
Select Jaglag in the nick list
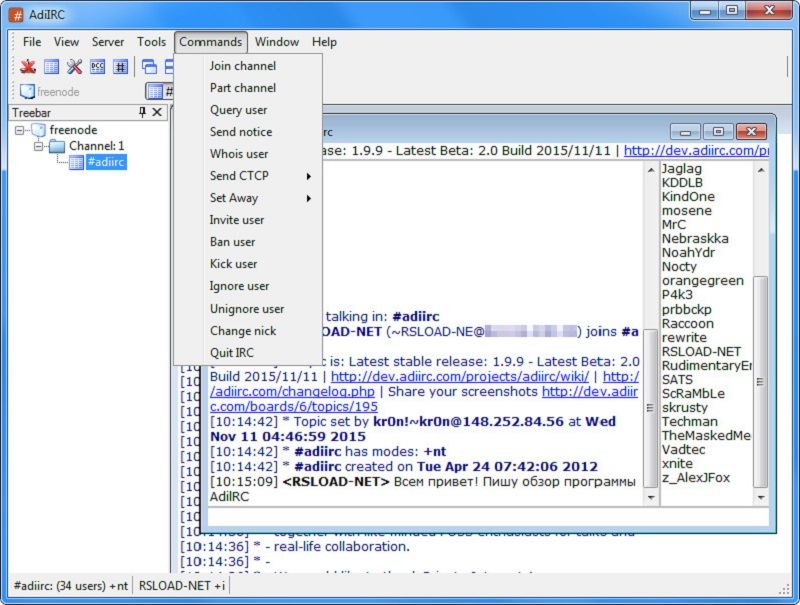tap(681, 169)
